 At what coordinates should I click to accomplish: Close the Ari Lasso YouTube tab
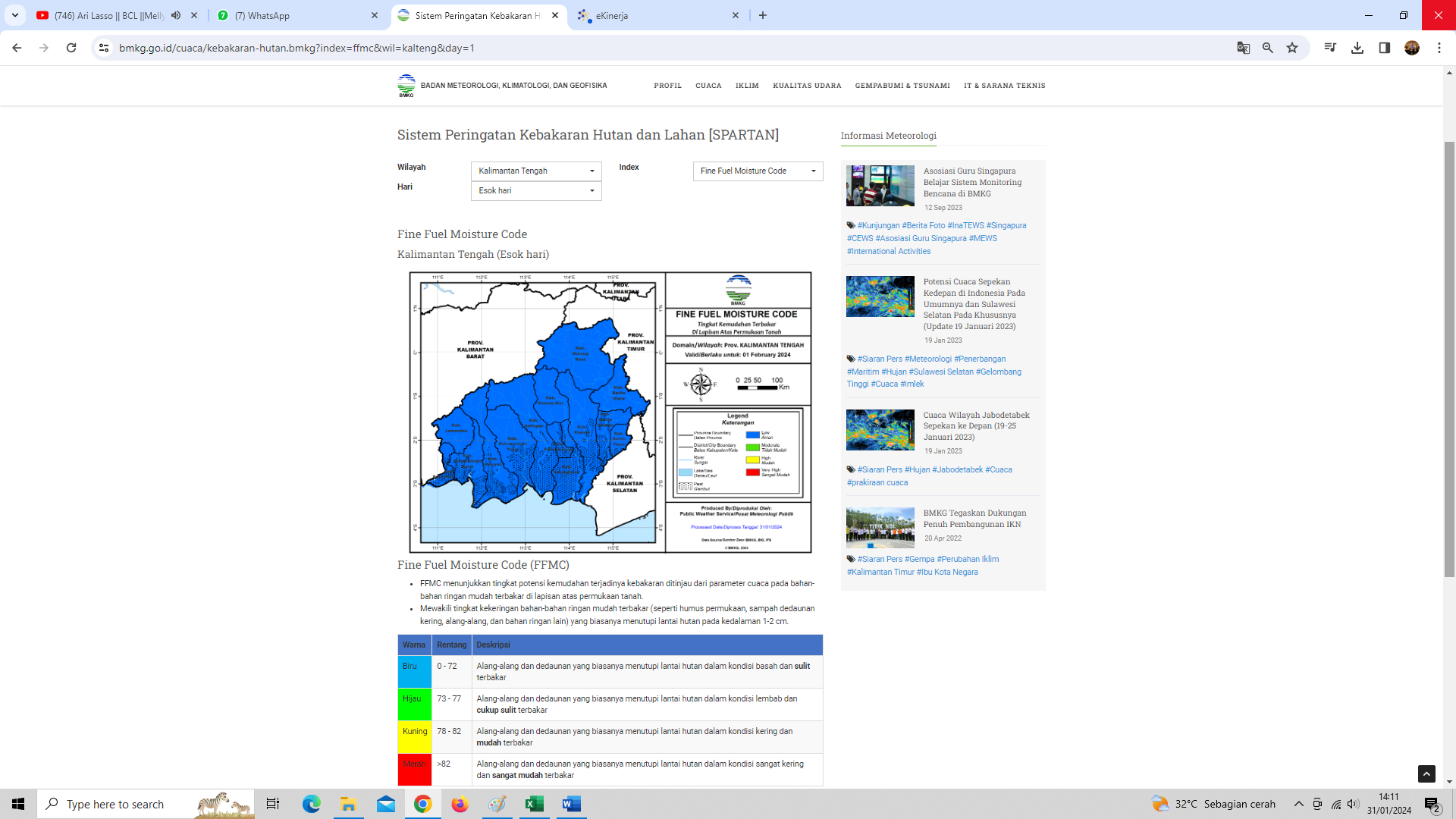coord(194,15)
